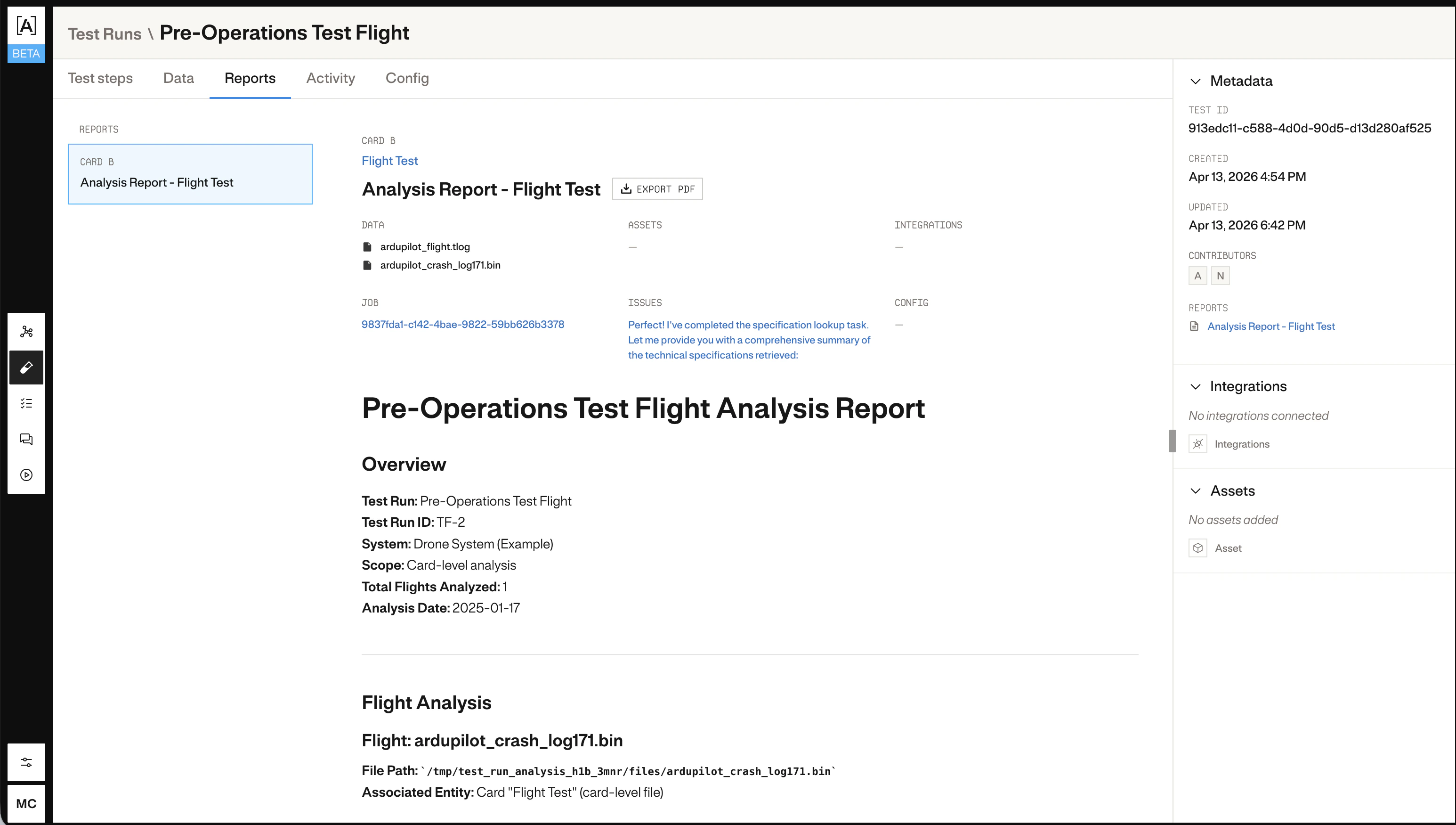The width and height of the screenshot is (1456, 825).
Task: Click contributor avatar N under Contributors
Action: [1221, 275]
